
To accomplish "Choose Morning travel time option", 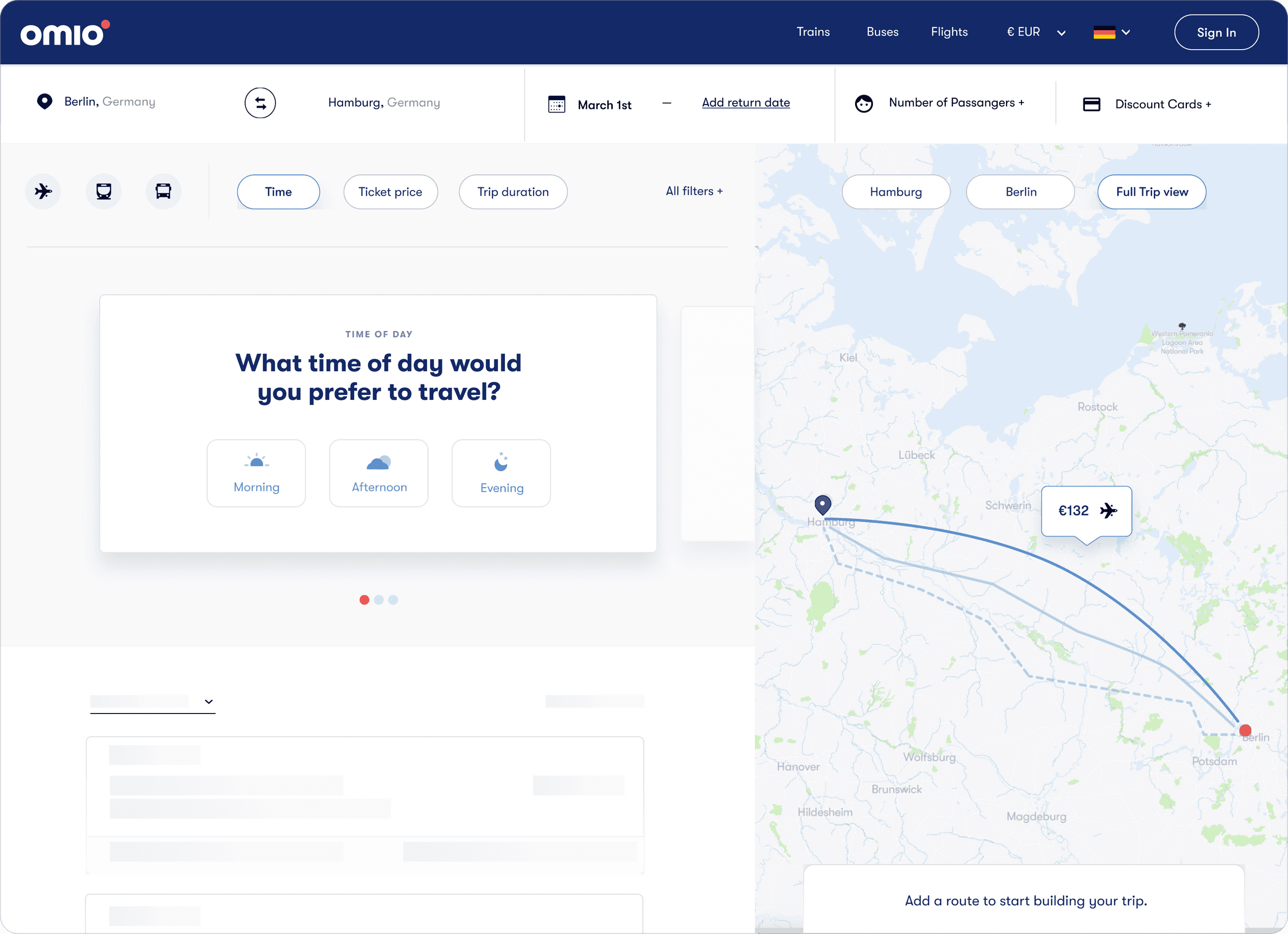I will tap(256, 473).
